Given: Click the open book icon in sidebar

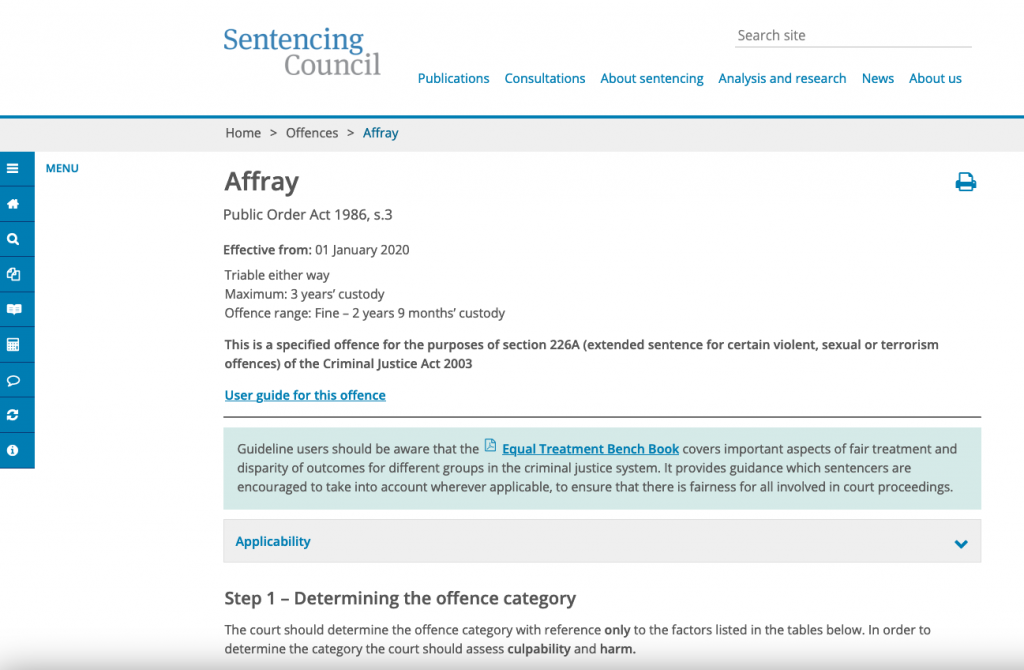Looking at the screenshot, I should [x=13, y=310].
